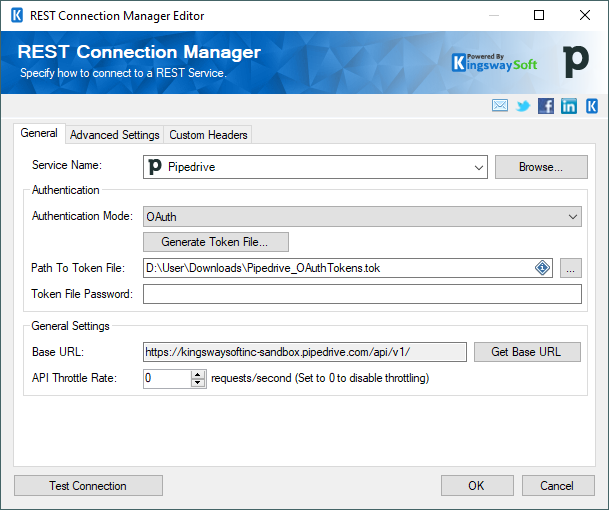Maximize the REST Connection Manager Editor window
Screen dimensions: 609x510
[539, 16]
